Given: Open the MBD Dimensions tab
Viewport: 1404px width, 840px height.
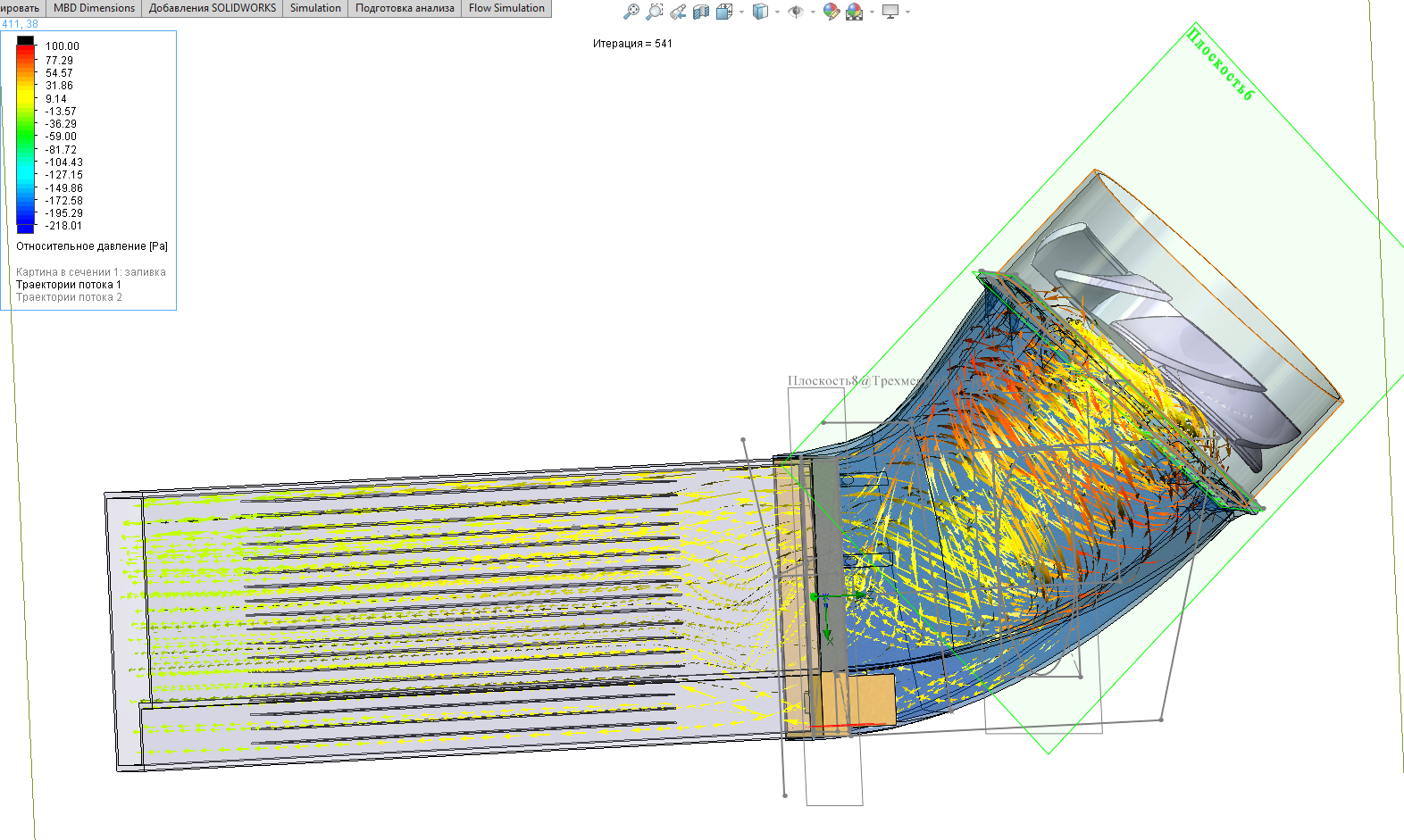Looking at the screenshot, I should [x=94, y=8].
